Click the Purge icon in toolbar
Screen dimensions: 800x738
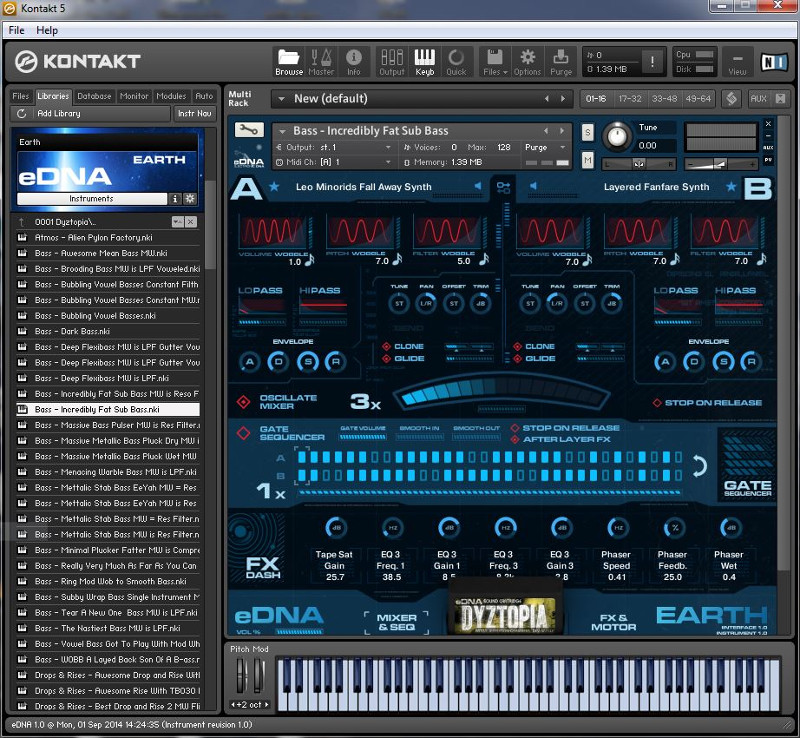[x=561, y=62]
